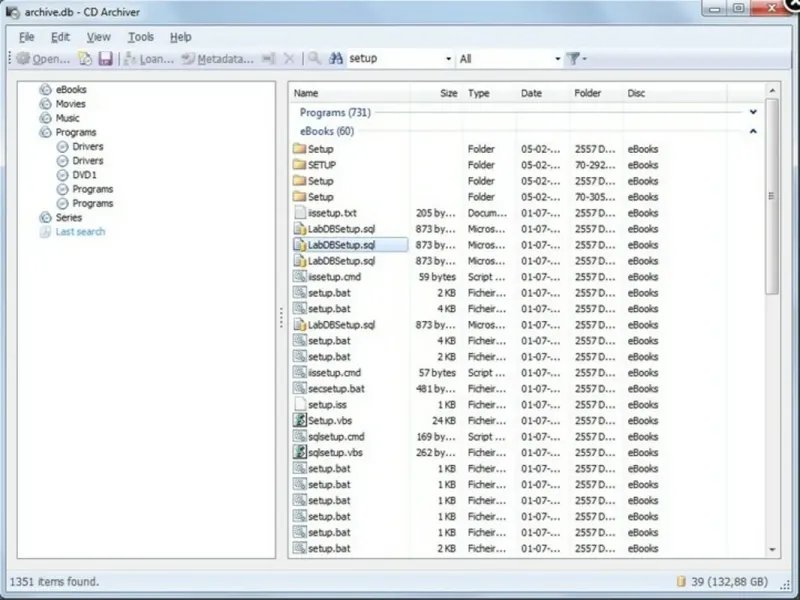Image resolution: width=800 pixels, height=600 pixels.
Task: Open the All category dropdown
Action: (x=509, y=59)
